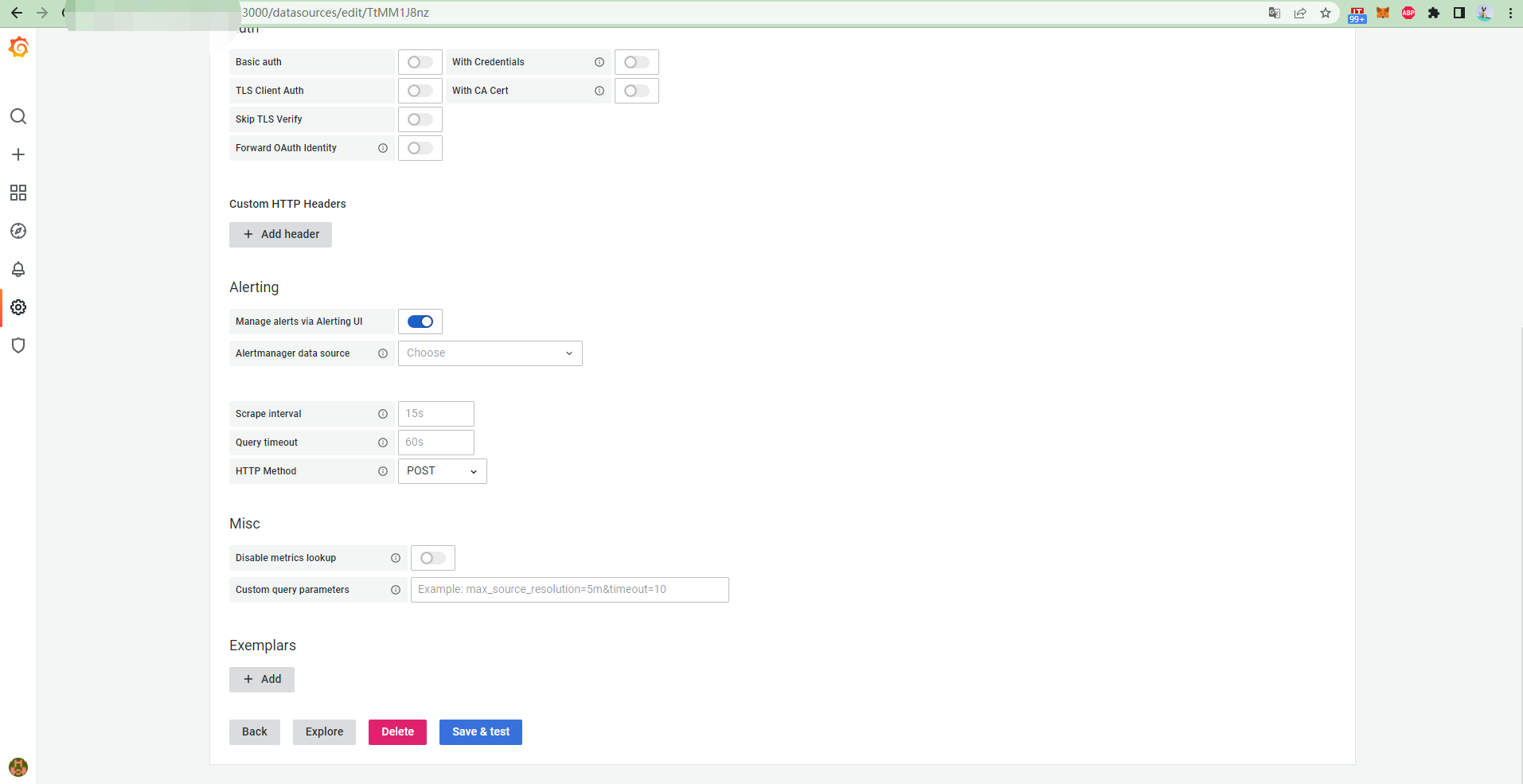Click the Misc section heading

coord(244,524)
